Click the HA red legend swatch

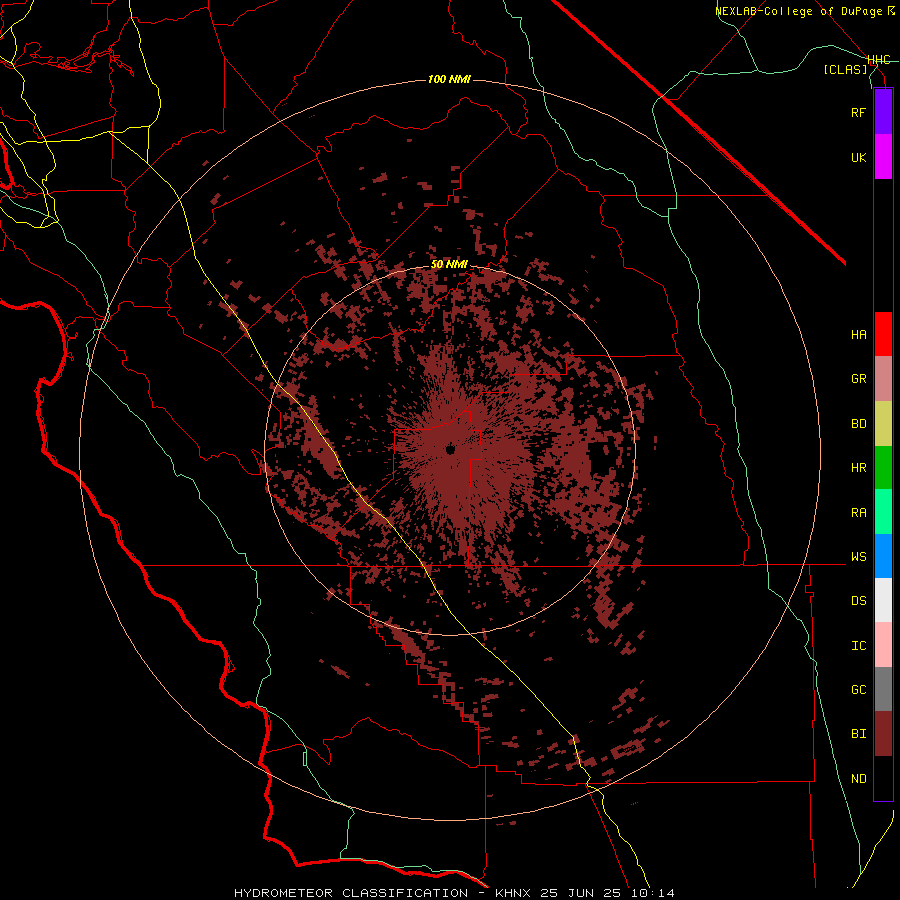(x=883, y=334)
